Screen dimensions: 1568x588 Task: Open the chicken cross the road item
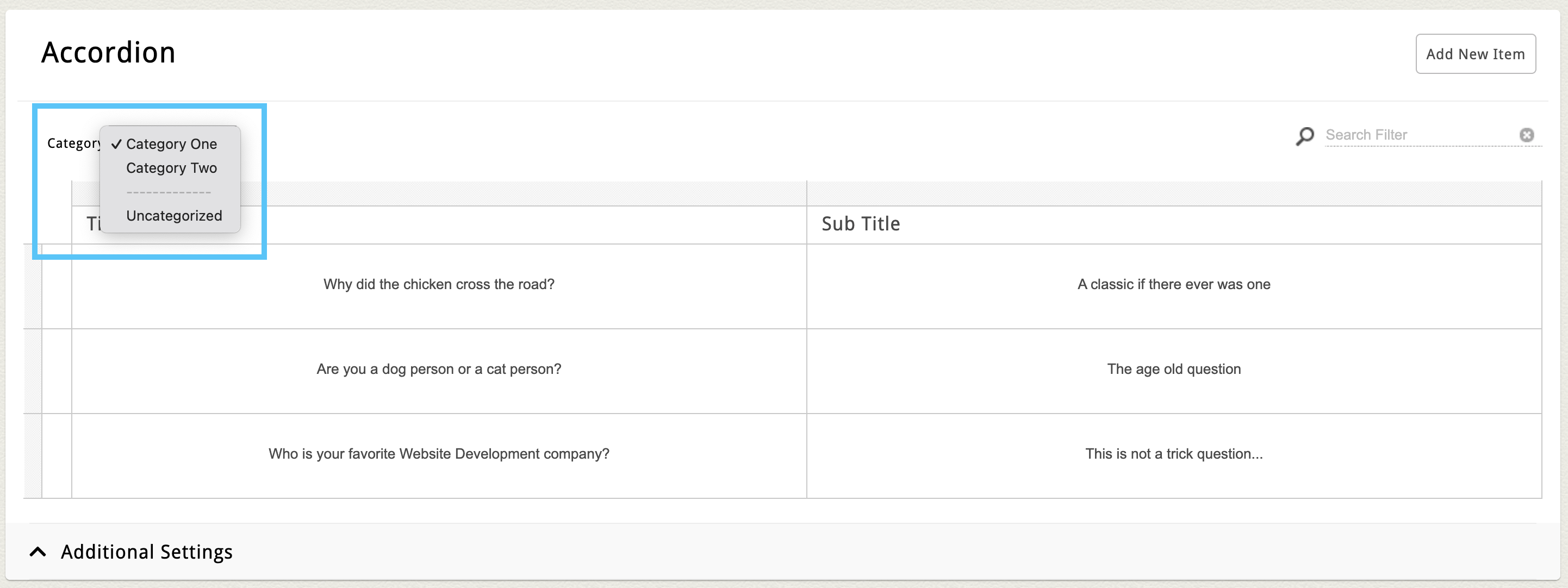pyautogui.click(x=438, y=284)
